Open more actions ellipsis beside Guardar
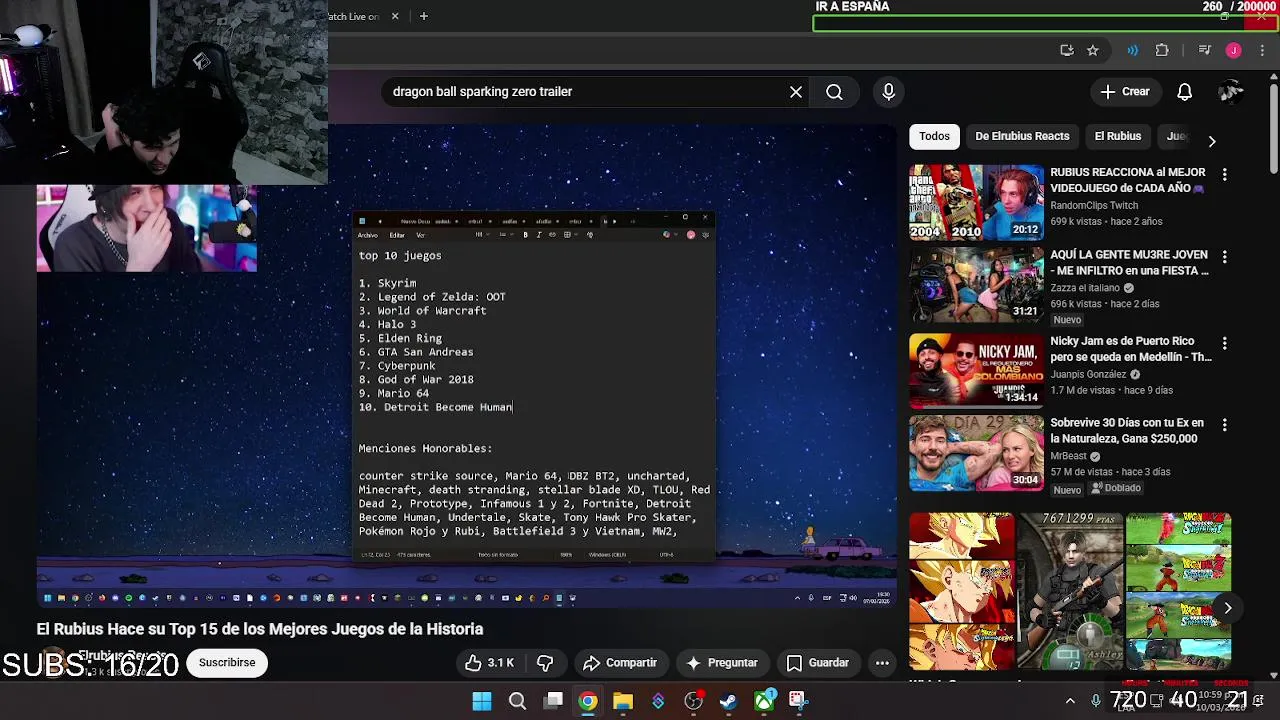This screenshot has height=720, width=1280. (x=882, y=663)
